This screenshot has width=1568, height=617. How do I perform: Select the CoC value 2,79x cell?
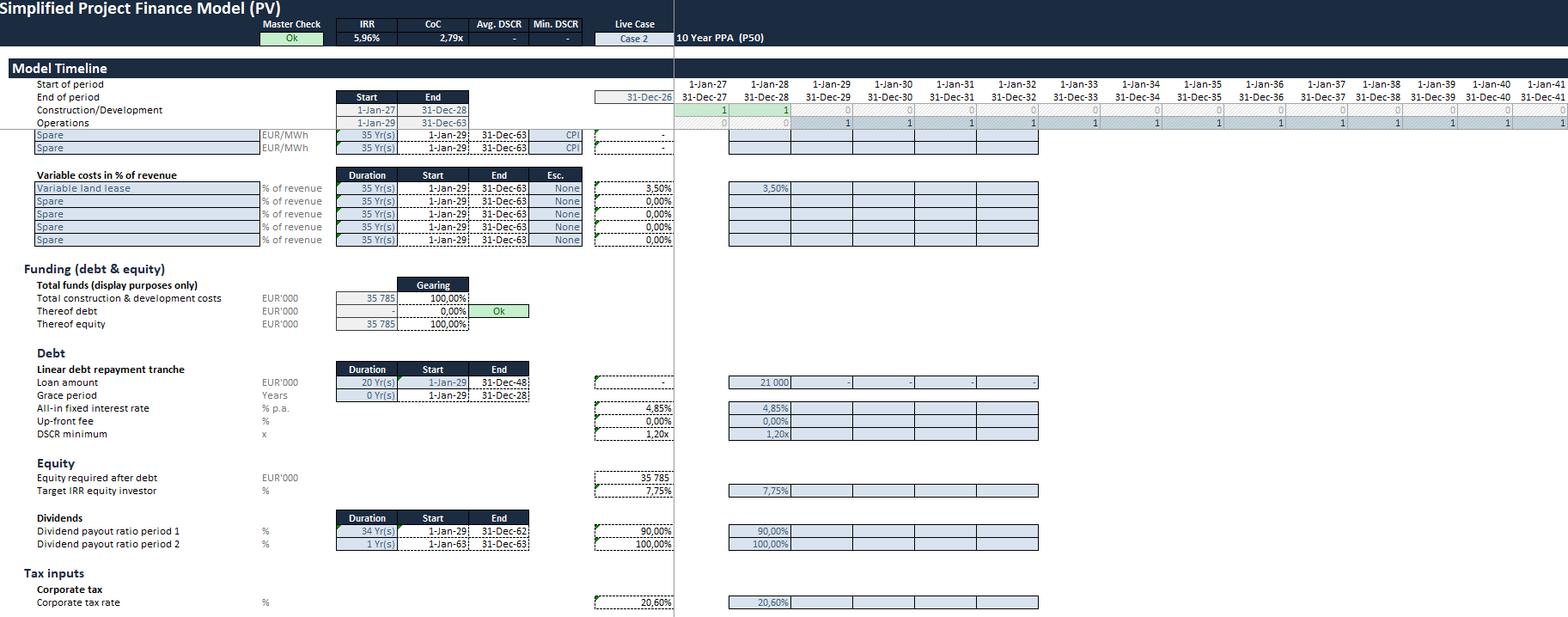click(433, 39)
